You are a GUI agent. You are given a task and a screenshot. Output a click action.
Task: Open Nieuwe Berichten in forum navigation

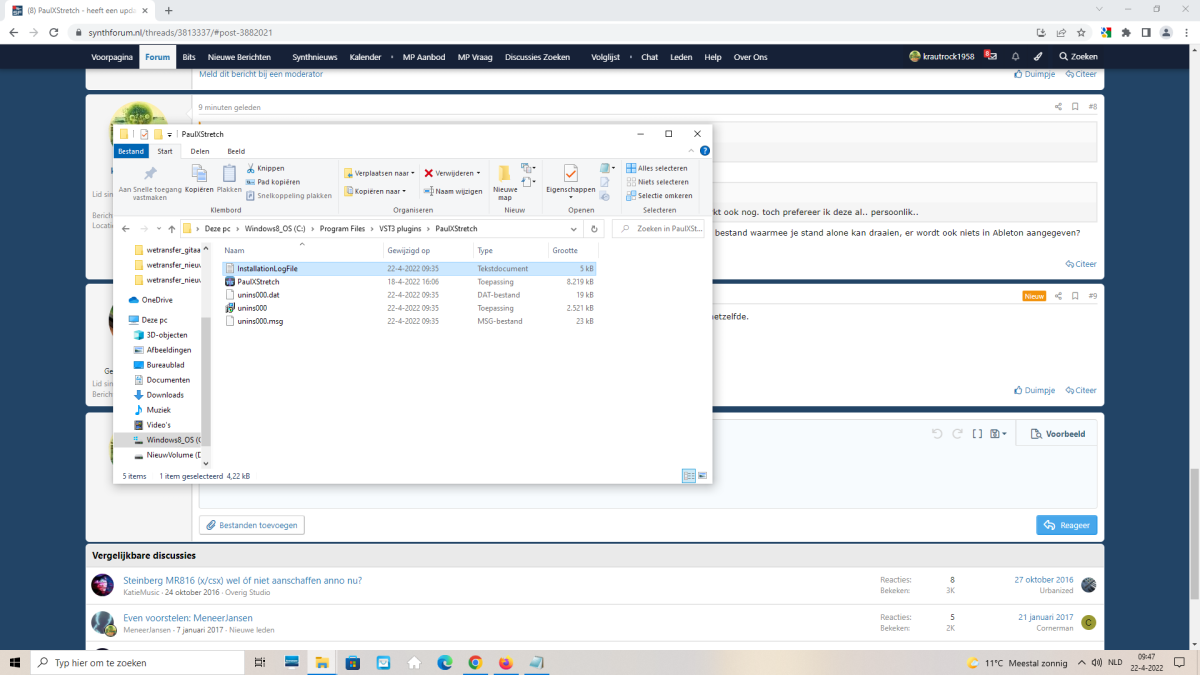click(x=238, y=57)
